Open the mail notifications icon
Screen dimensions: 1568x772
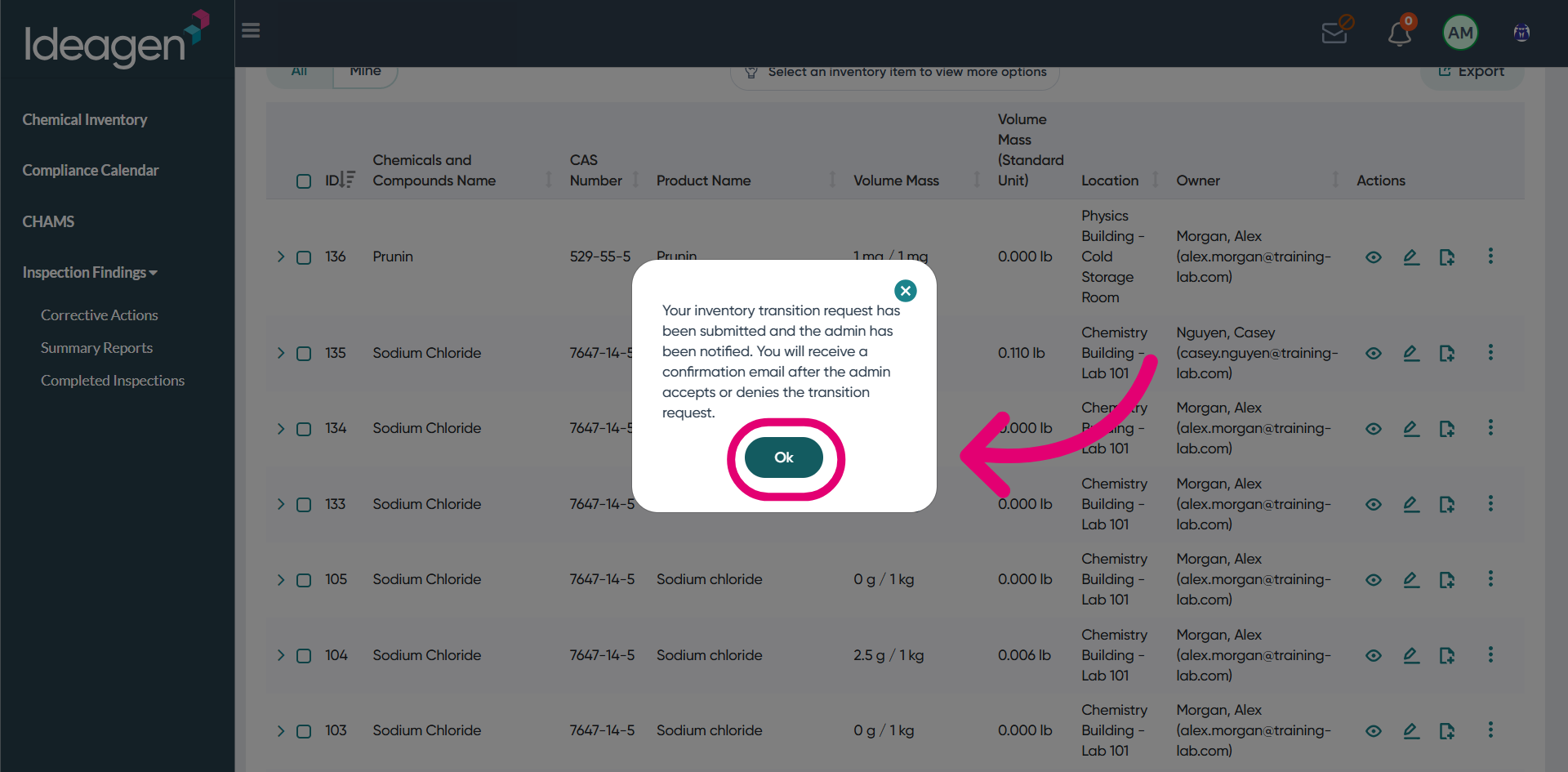coord(1335,33)
